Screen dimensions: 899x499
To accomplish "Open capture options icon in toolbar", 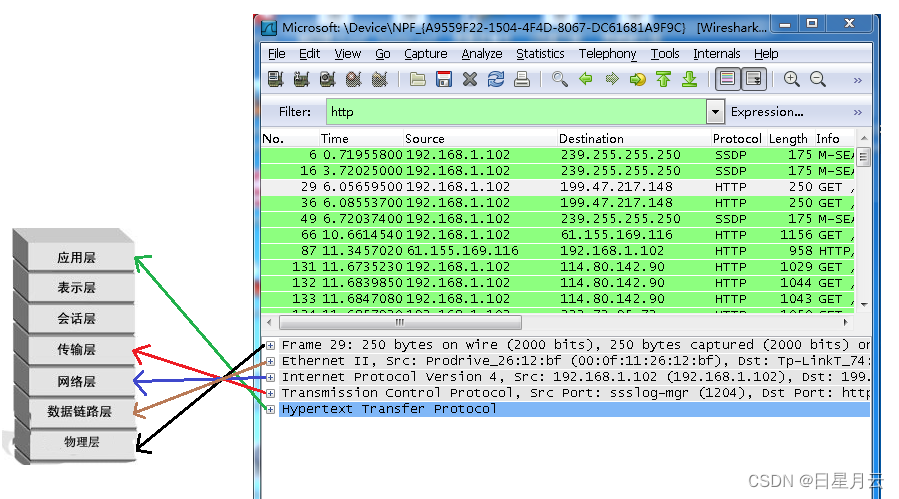I will point(302,79).
